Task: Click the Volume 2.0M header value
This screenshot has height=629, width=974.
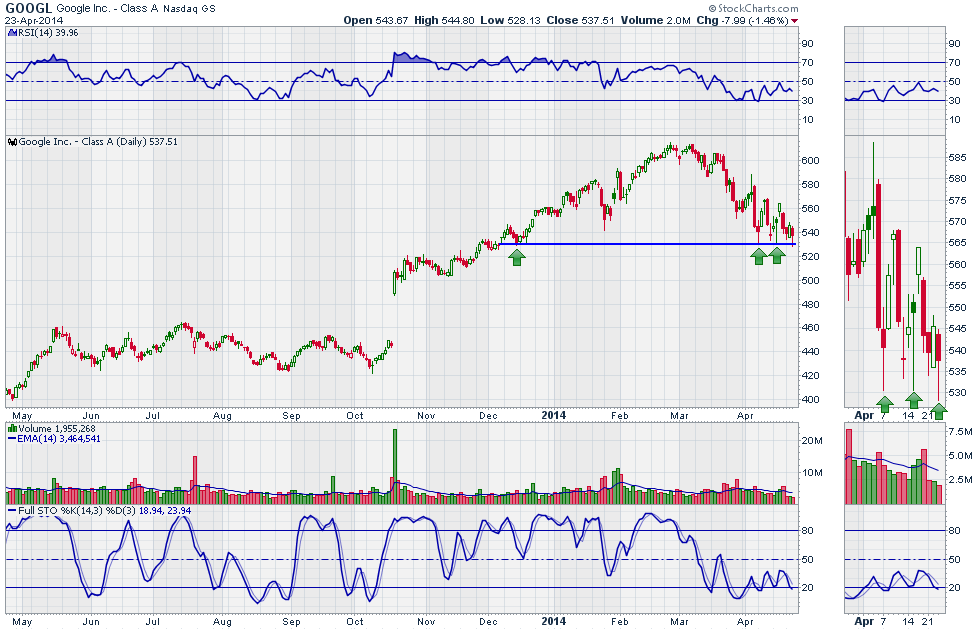Action: pos(655,20)
